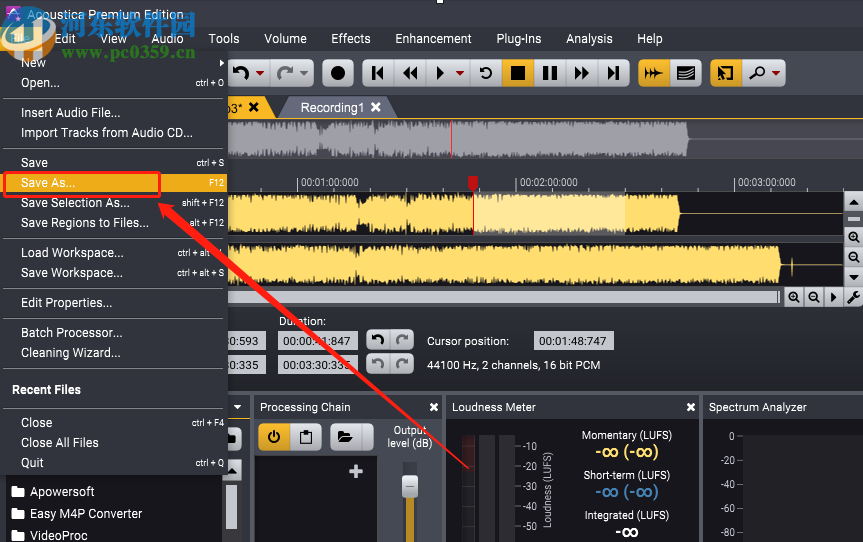
Task: Switch to waveform display mode
Action: tap(653, 73)
